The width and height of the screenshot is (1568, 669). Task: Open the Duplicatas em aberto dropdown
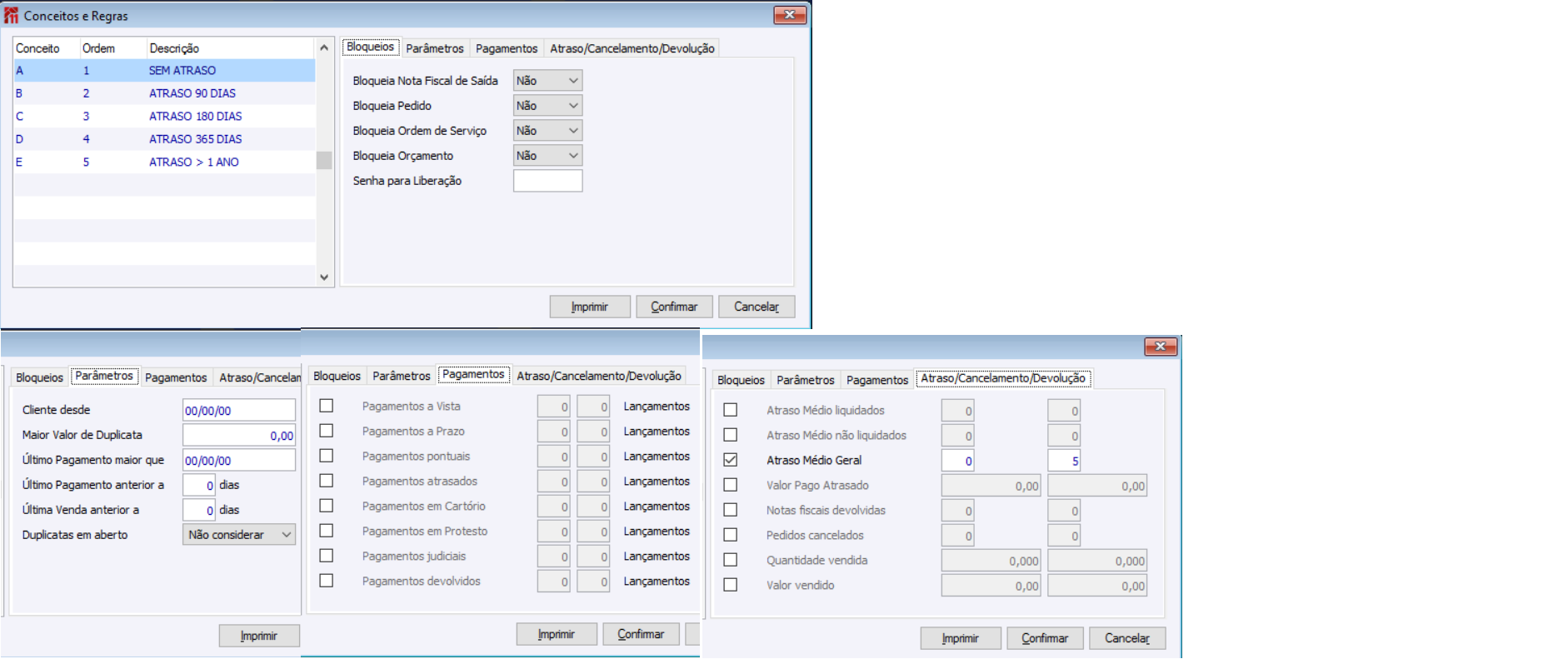coord(239,535)
